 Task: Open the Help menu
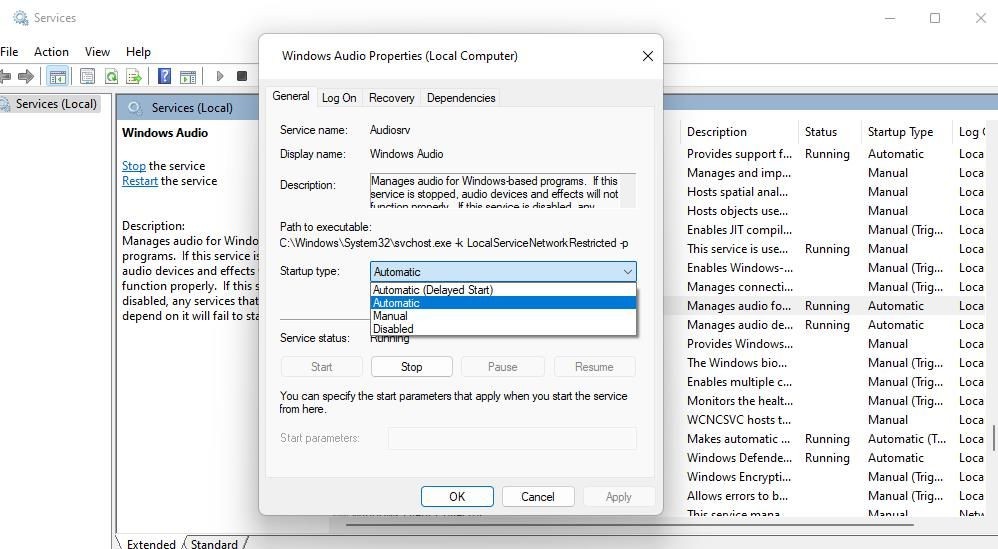click(138, 52)
